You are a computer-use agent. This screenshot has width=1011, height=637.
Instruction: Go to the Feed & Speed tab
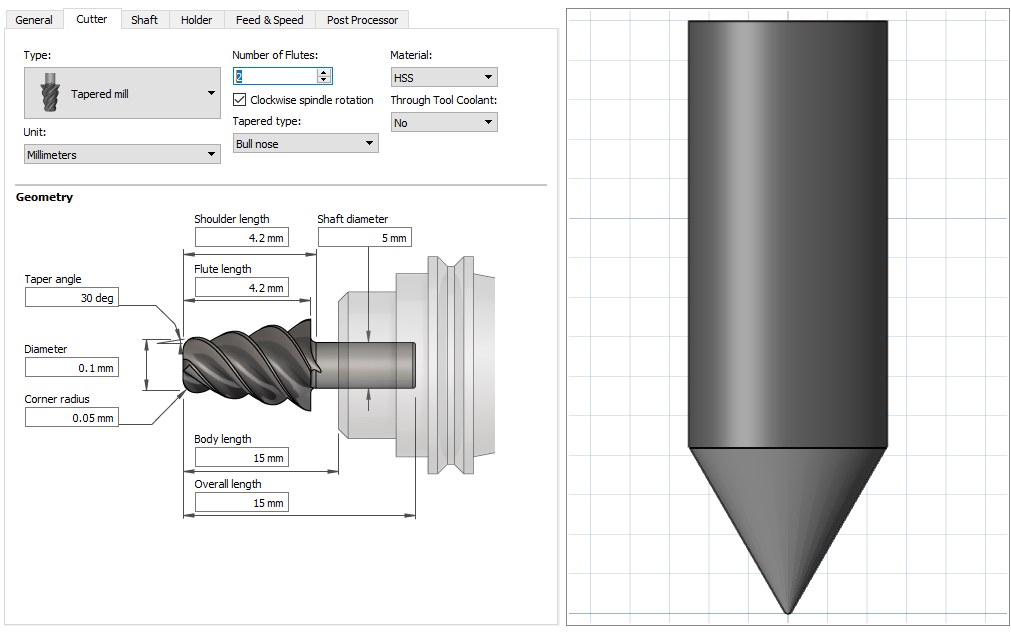click(270, 20)
